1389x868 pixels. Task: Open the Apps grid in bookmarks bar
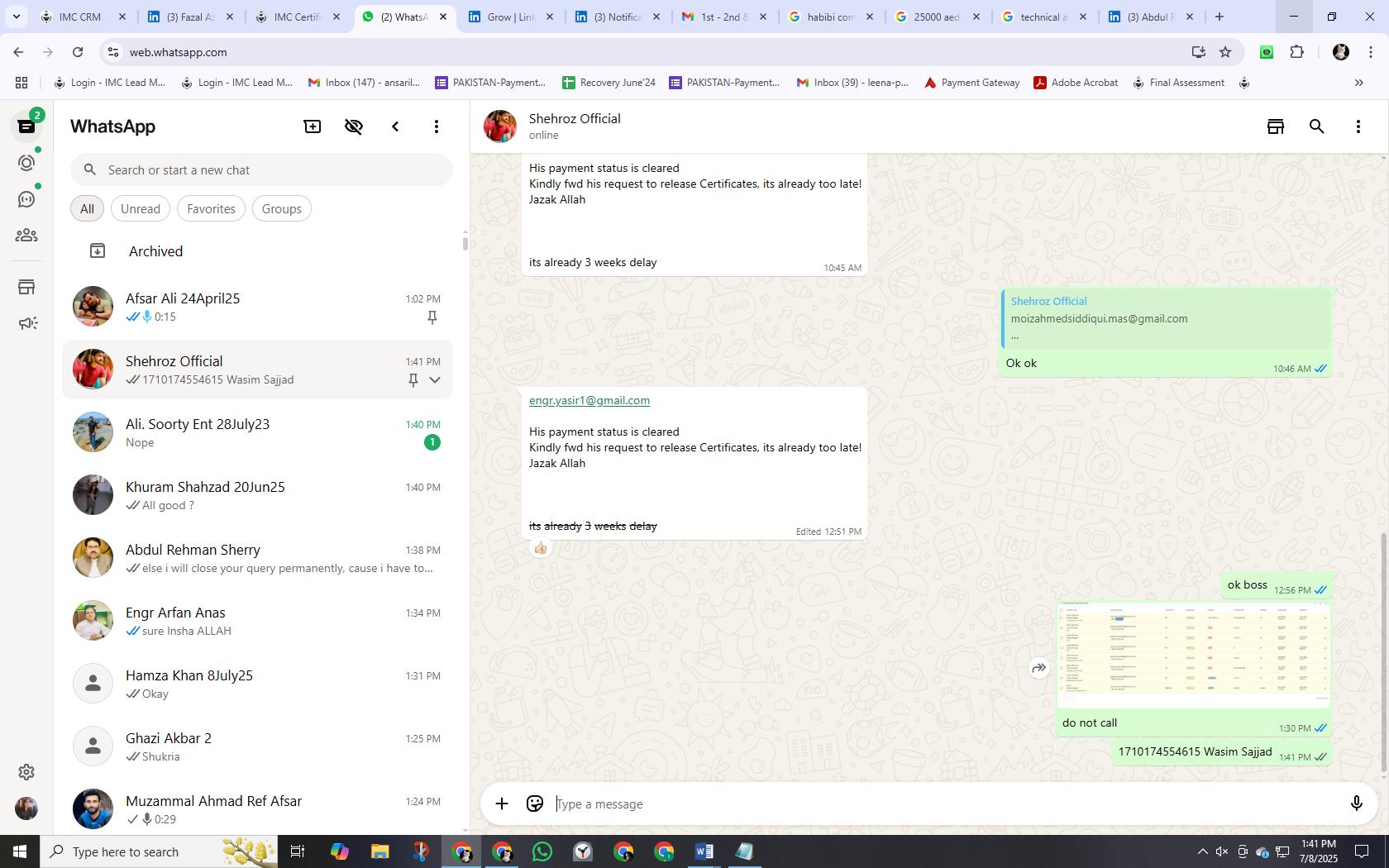(x=21, y=83)
